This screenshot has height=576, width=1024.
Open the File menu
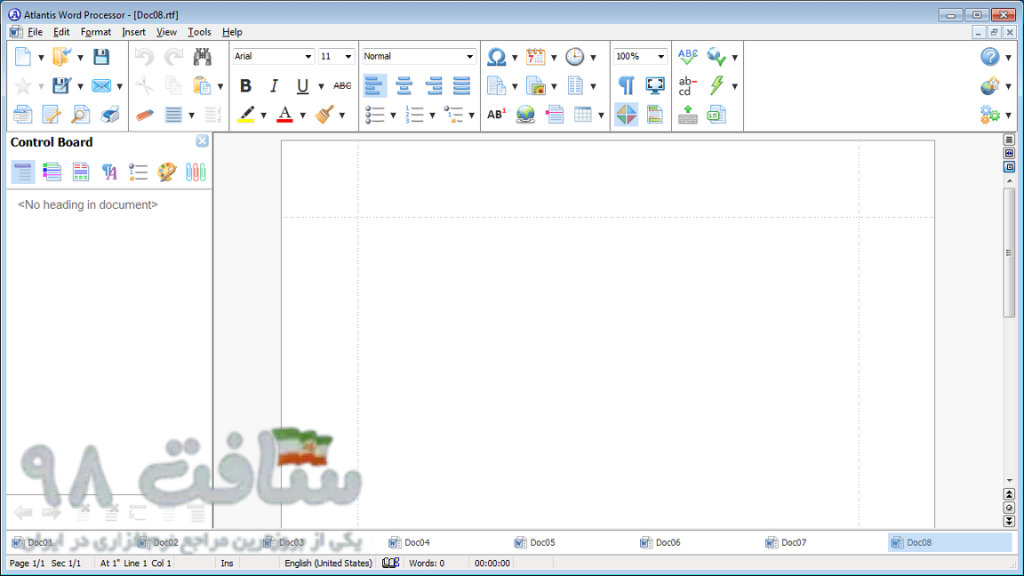35,32
